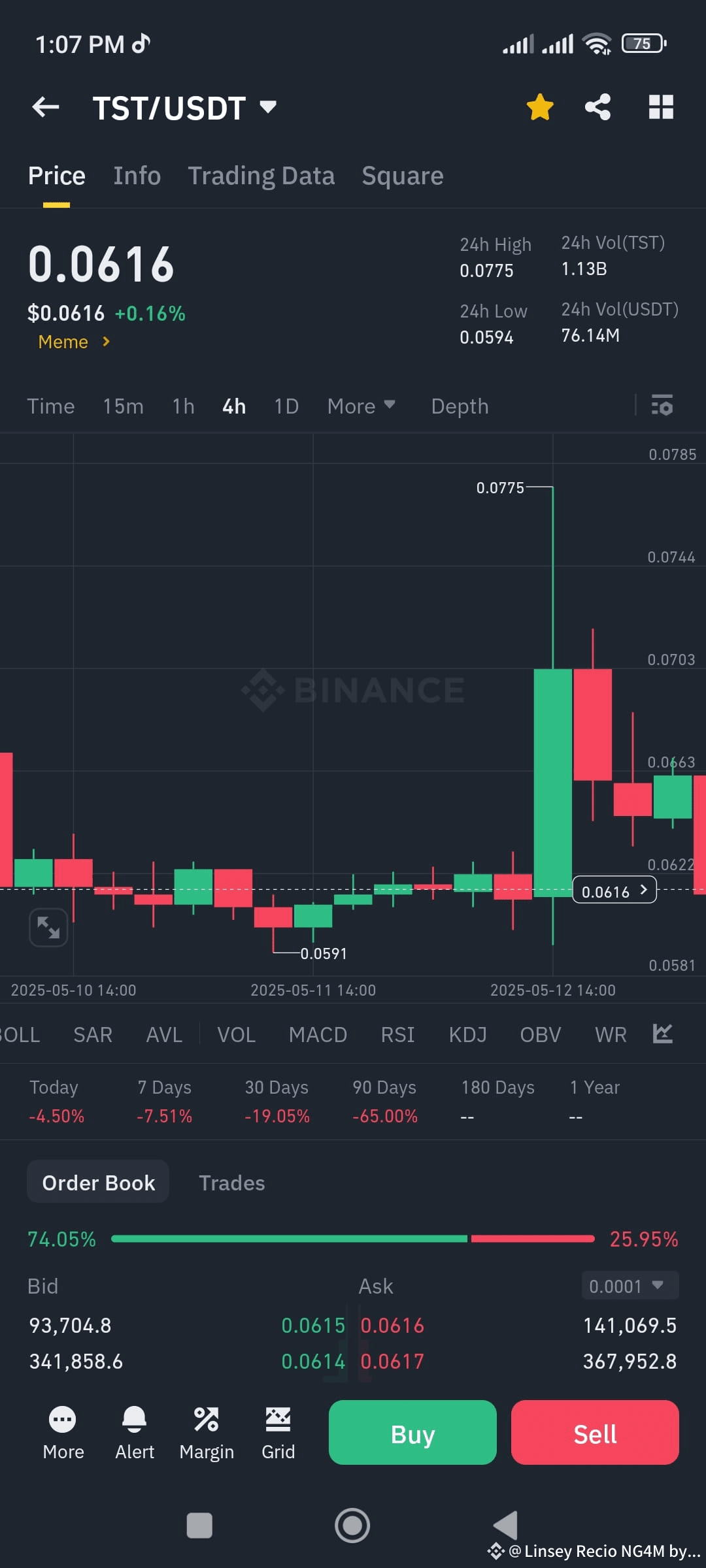Image resolution: width=706 pixels, height=1568 pixels.
Task: Open the share icon to share TST/USDT
Action: click(597, 107)
